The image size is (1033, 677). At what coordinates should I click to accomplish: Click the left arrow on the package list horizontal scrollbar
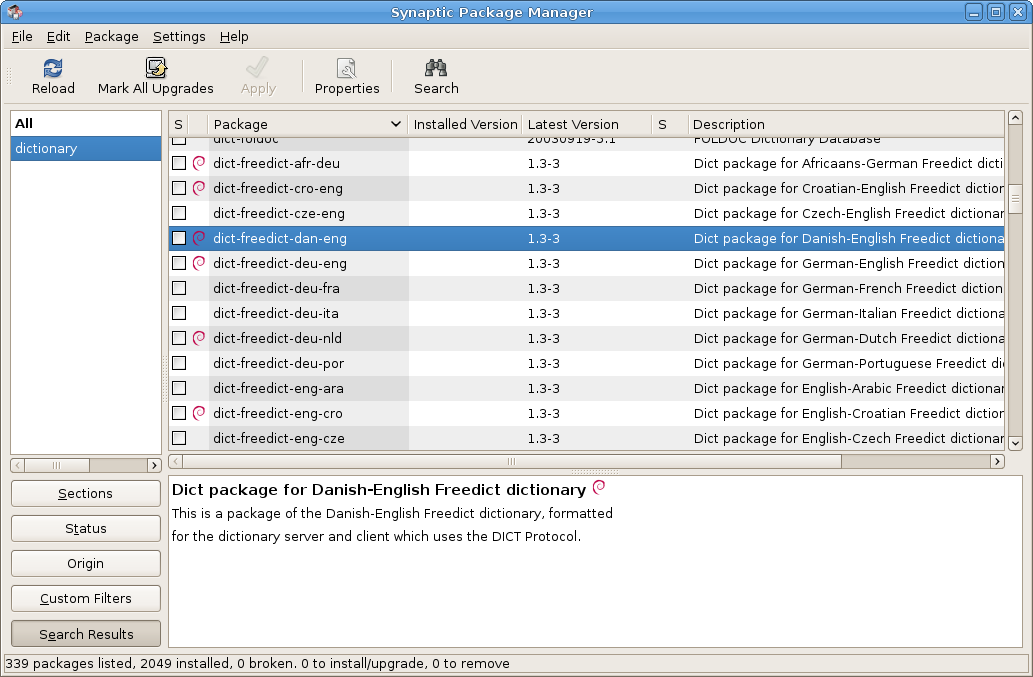tap(176, 461)
